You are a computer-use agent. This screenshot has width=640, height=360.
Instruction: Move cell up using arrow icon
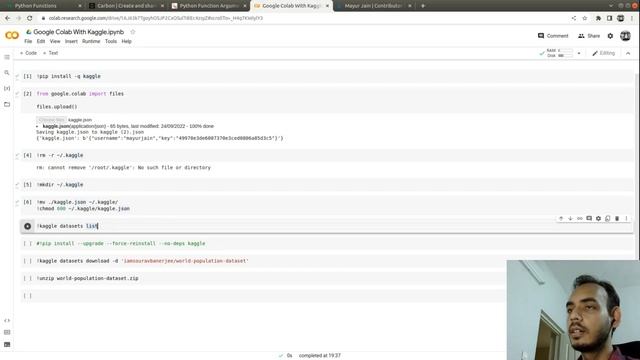[x=561, y=218]
